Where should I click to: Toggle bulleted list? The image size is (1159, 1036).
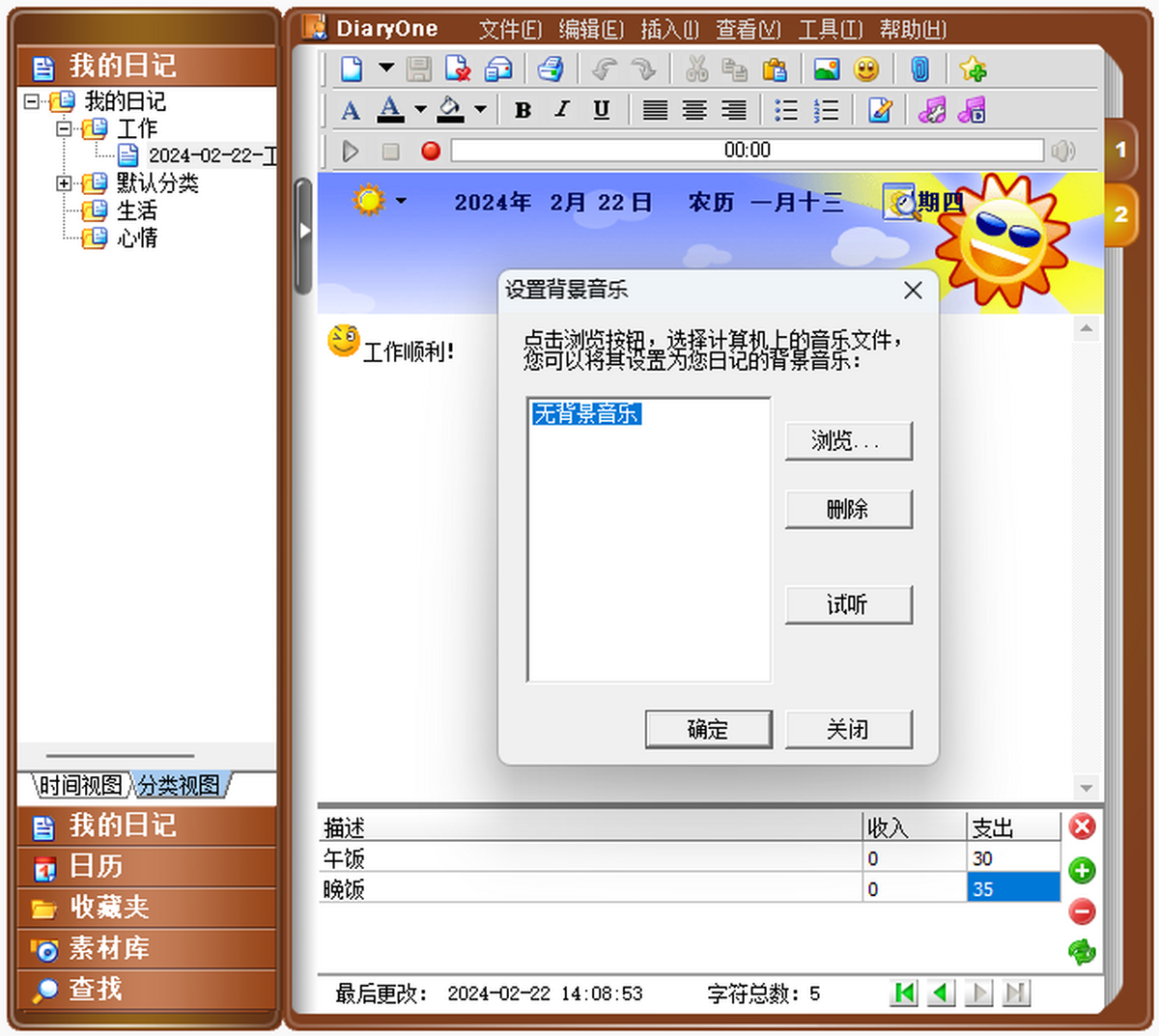[x=786, y=110]
